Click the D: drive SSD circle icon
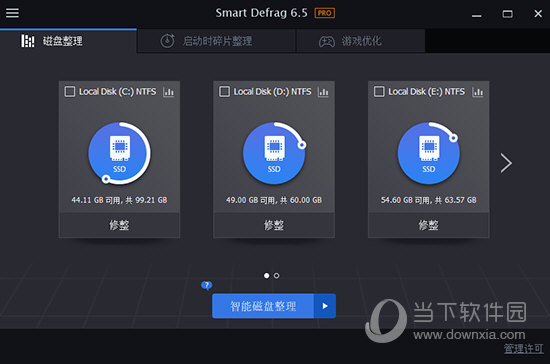This screenshot has width=550, height=364. (x=274, y=153)
